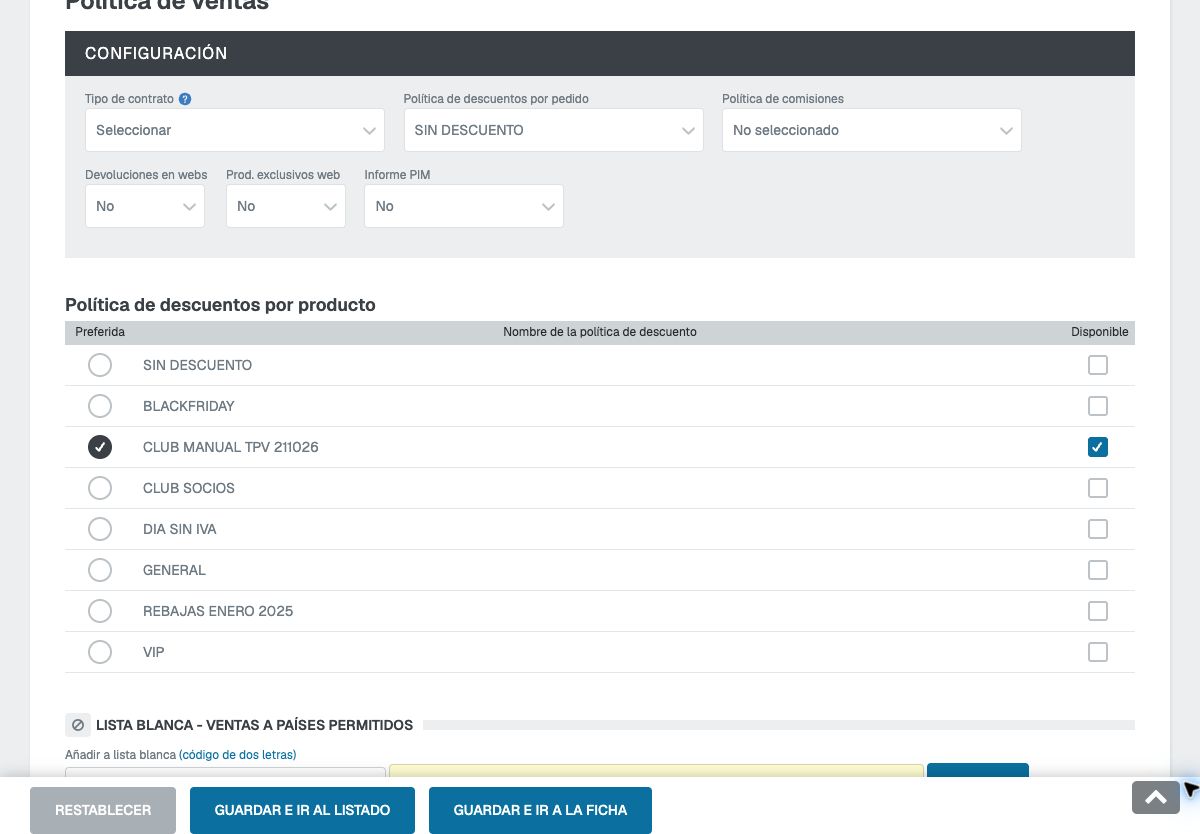Click GUARDAR E IR AL LISTADO
This screenshot has width=1200, height=834.
(302, 810)
